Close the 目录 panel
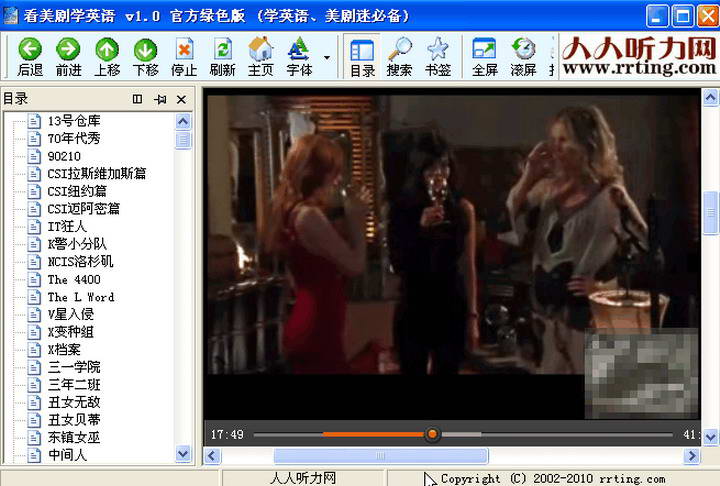The width and height of the screenshot is (720, 486). (x=181, y=99)
